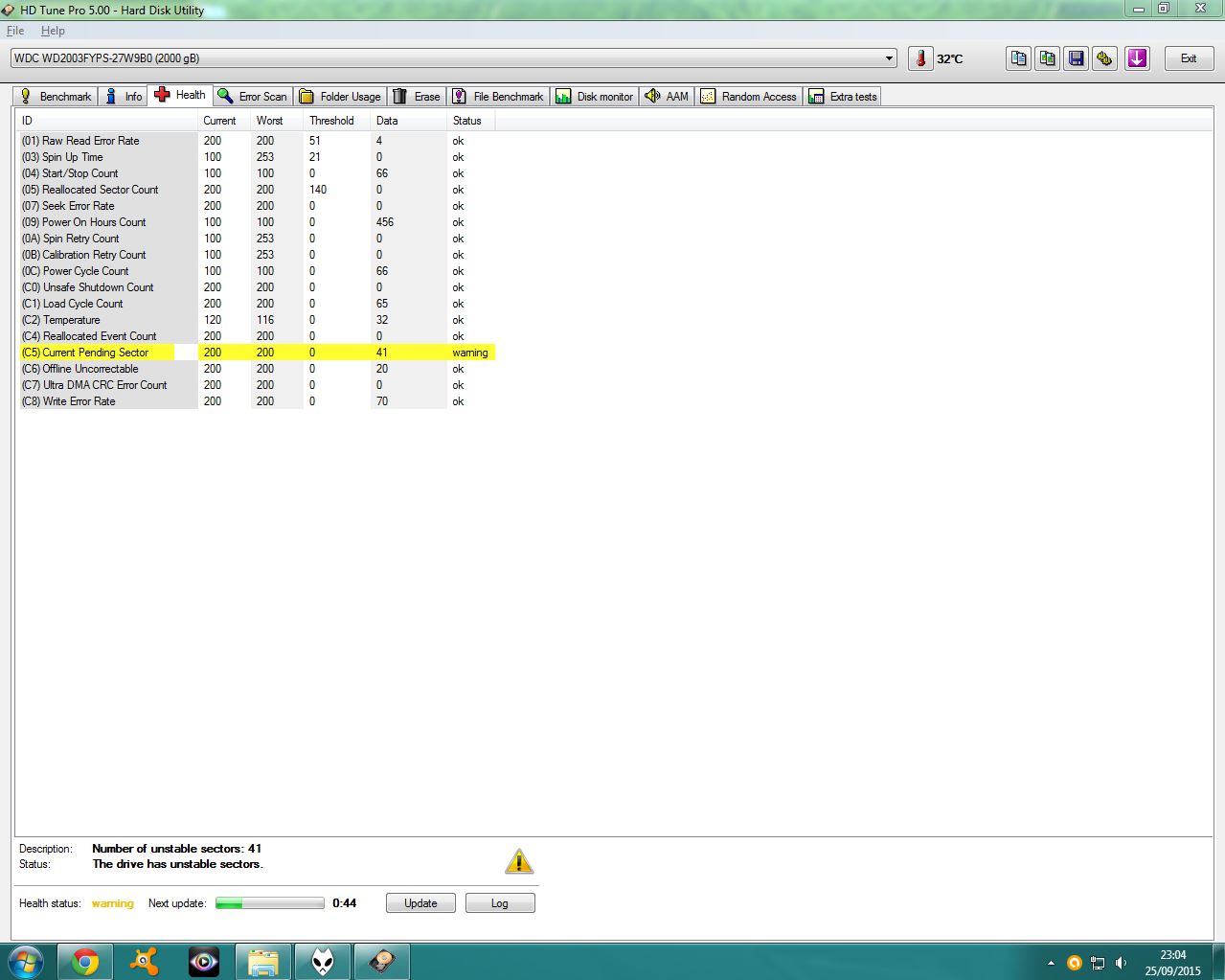The height and width of the screenshot is (980, 1225).
Task: Show hidden tray icons arrow
Action: pos(1051,963)
